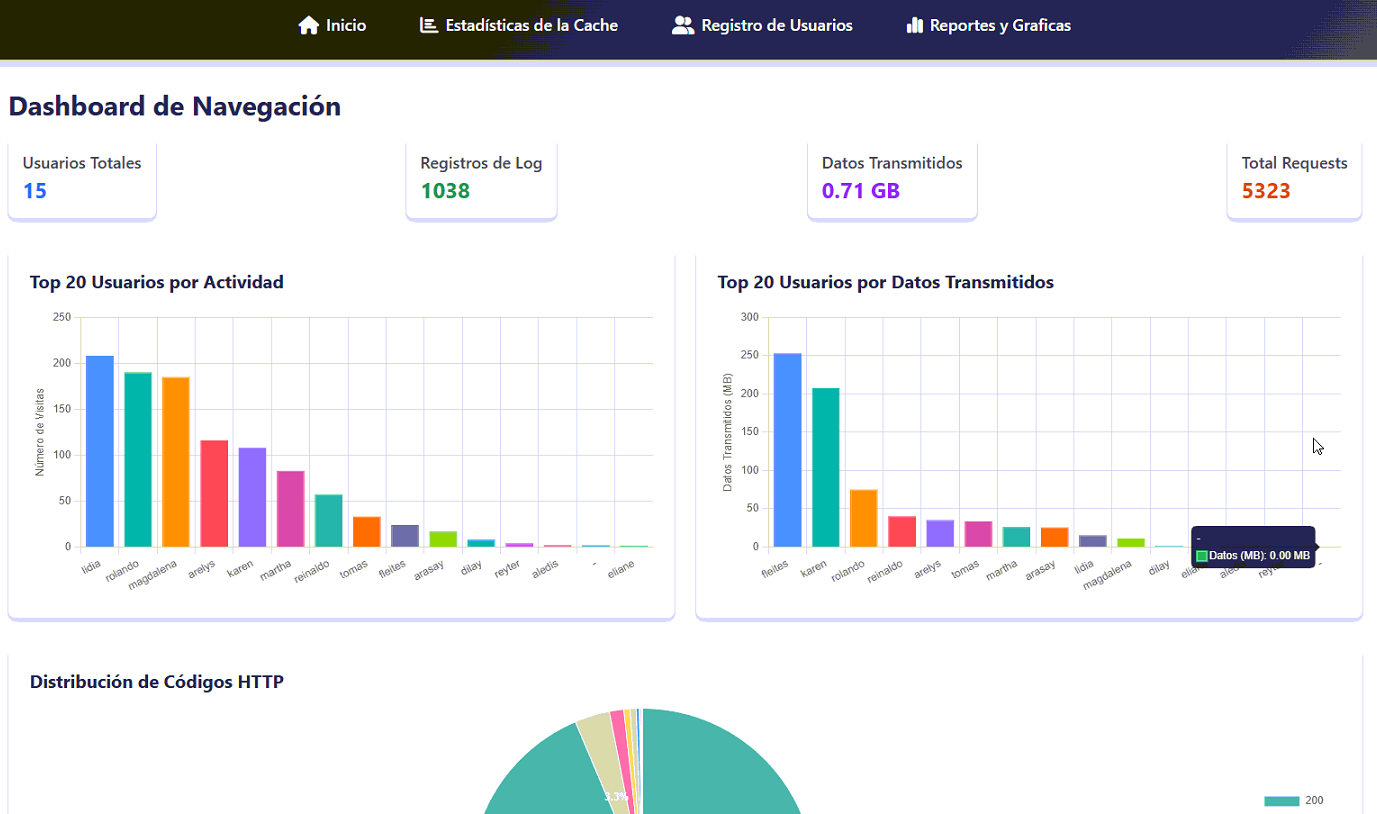Click the users icon for Registro de Usuarios
The height and width of the screenshot is (814, 1377).
[x=683, y=25]
